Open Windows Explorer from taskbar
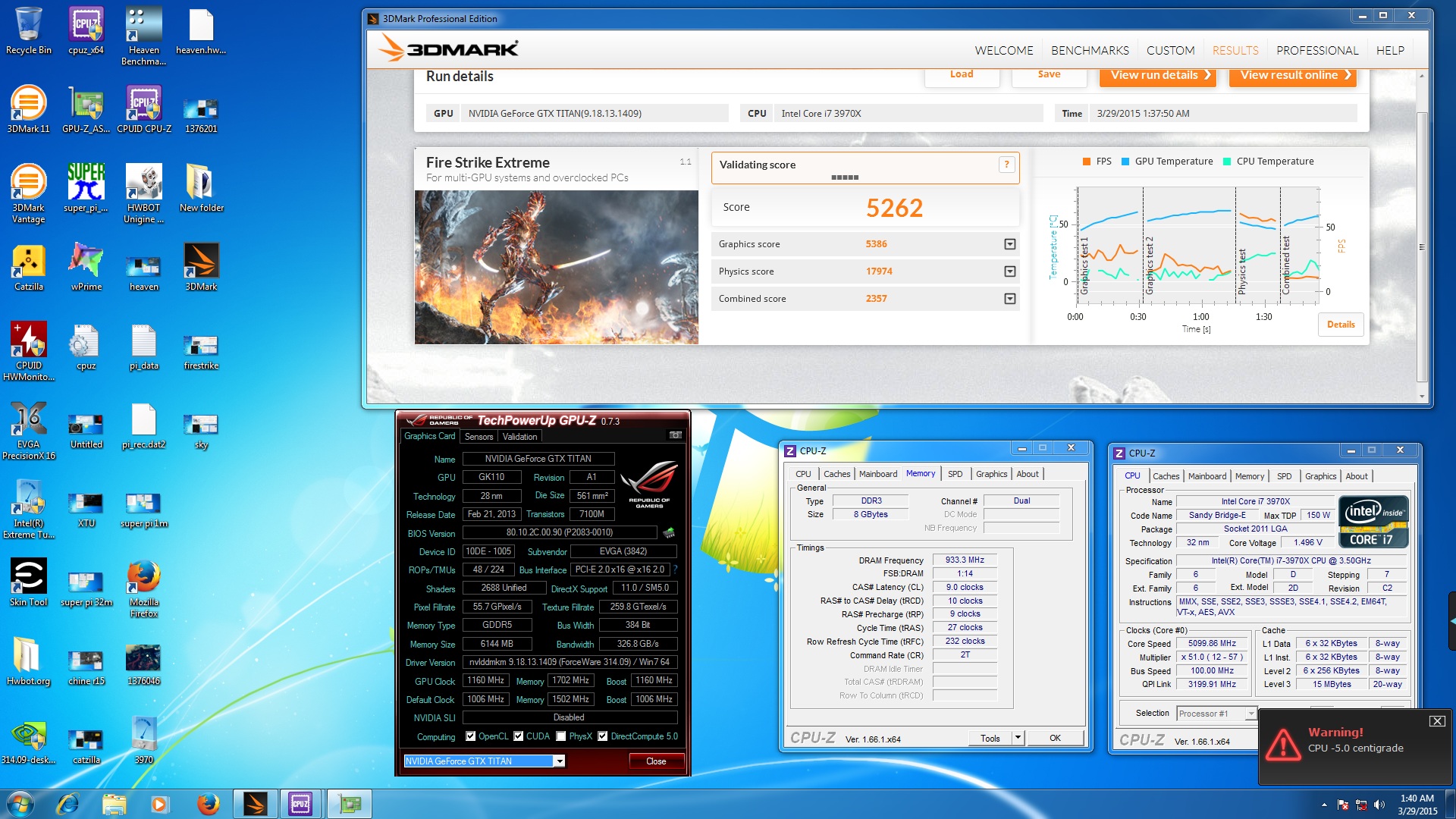1456x819 pixels. [114, 804]
